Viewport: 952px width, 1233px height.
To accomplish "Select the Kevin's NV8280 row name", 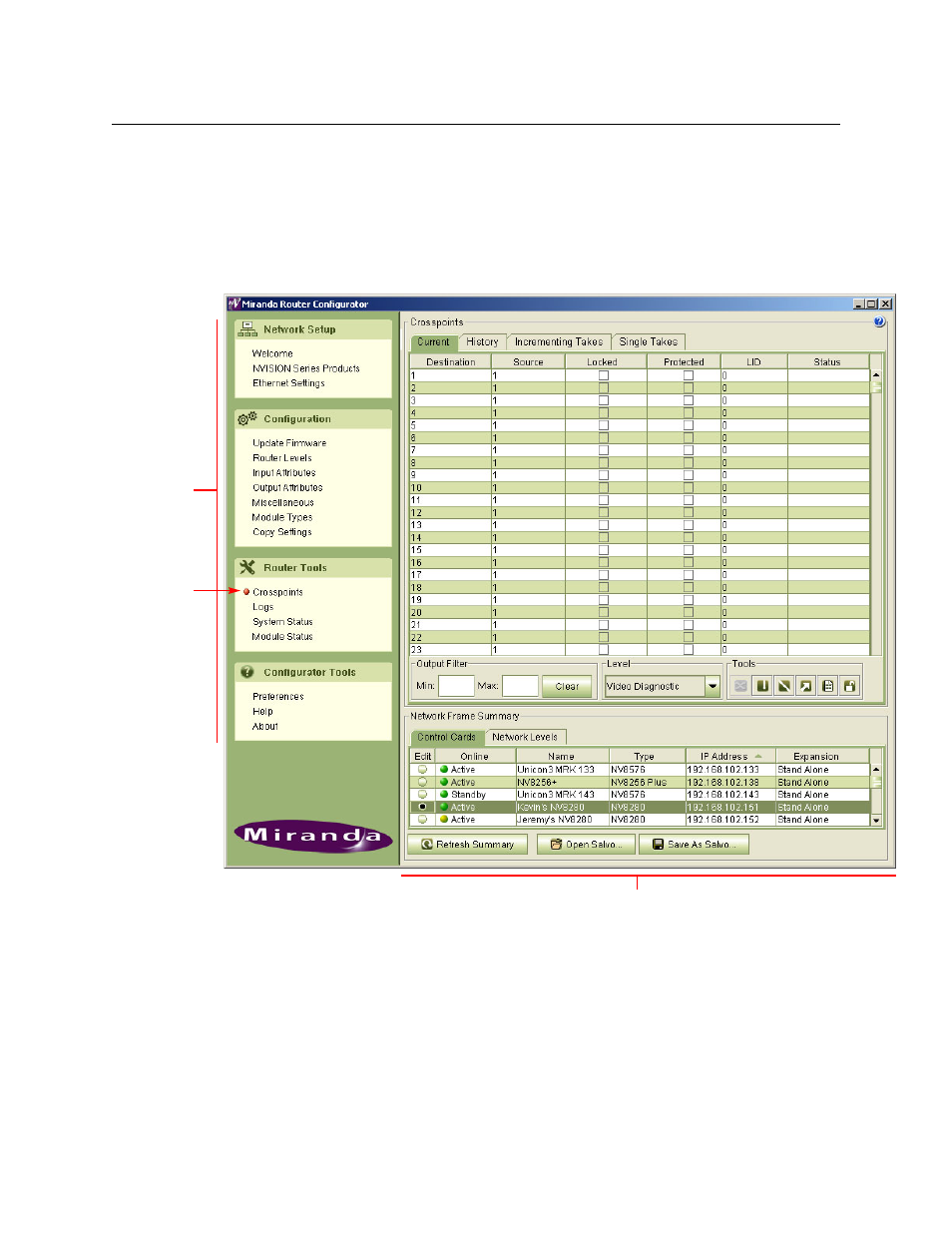I will pos(550,807).
